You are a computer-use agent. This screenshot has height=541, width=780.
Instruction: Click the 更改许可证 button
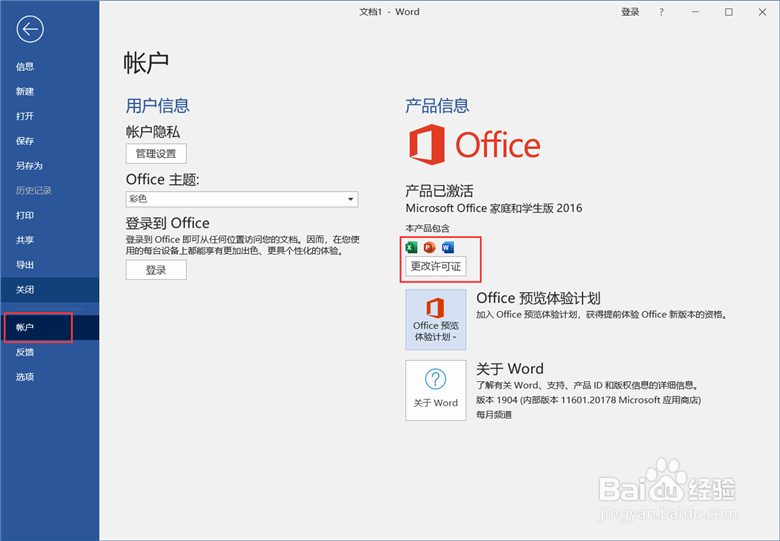point(436,267)
